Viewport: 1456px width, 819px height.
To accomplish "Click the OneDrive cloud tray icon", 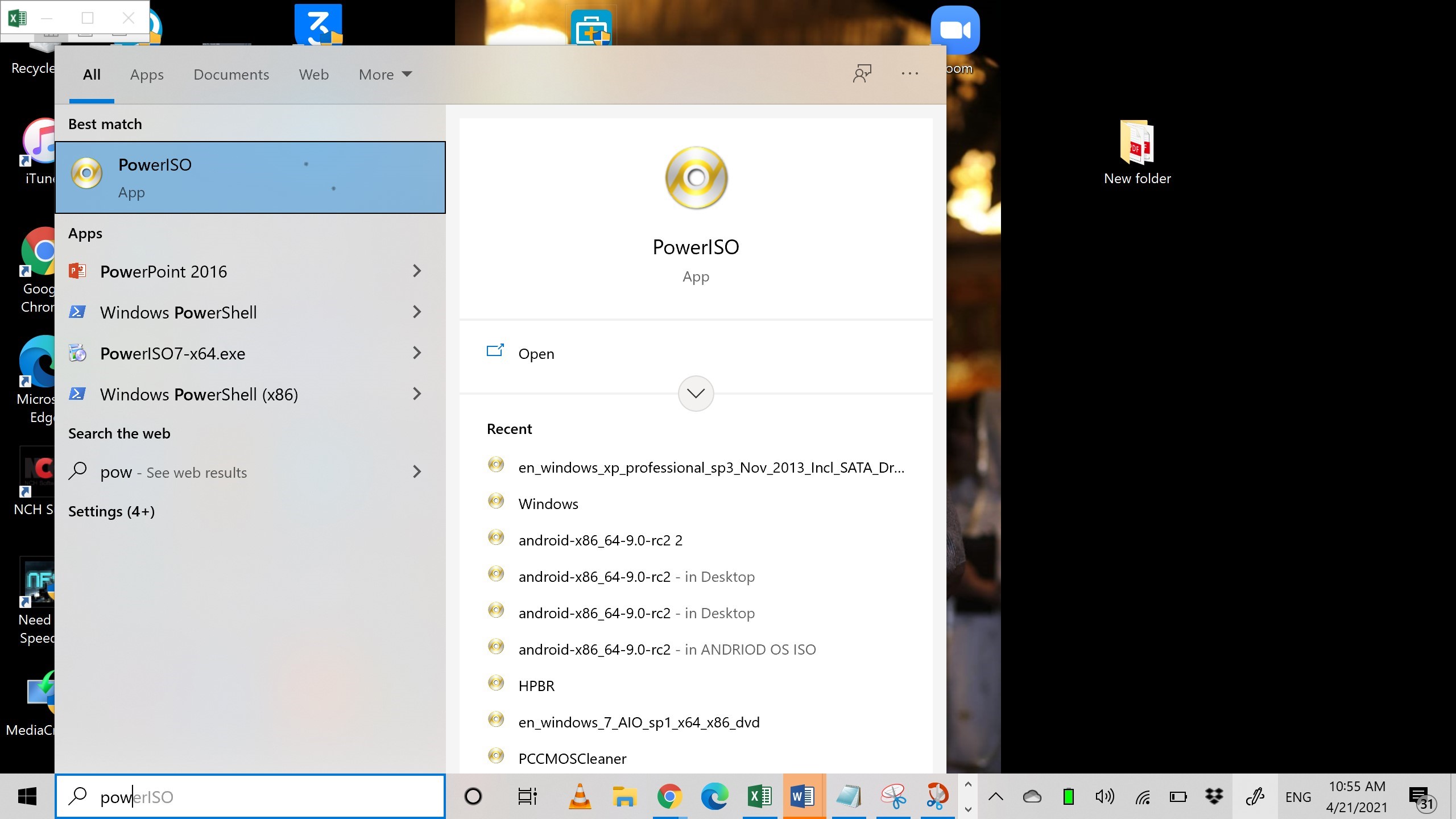I will tap(1032, 796).
